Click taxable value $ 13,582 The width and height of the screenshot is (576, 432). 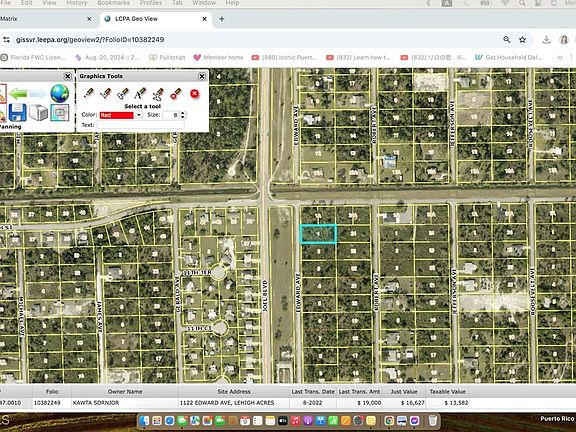tap(456, 403)
